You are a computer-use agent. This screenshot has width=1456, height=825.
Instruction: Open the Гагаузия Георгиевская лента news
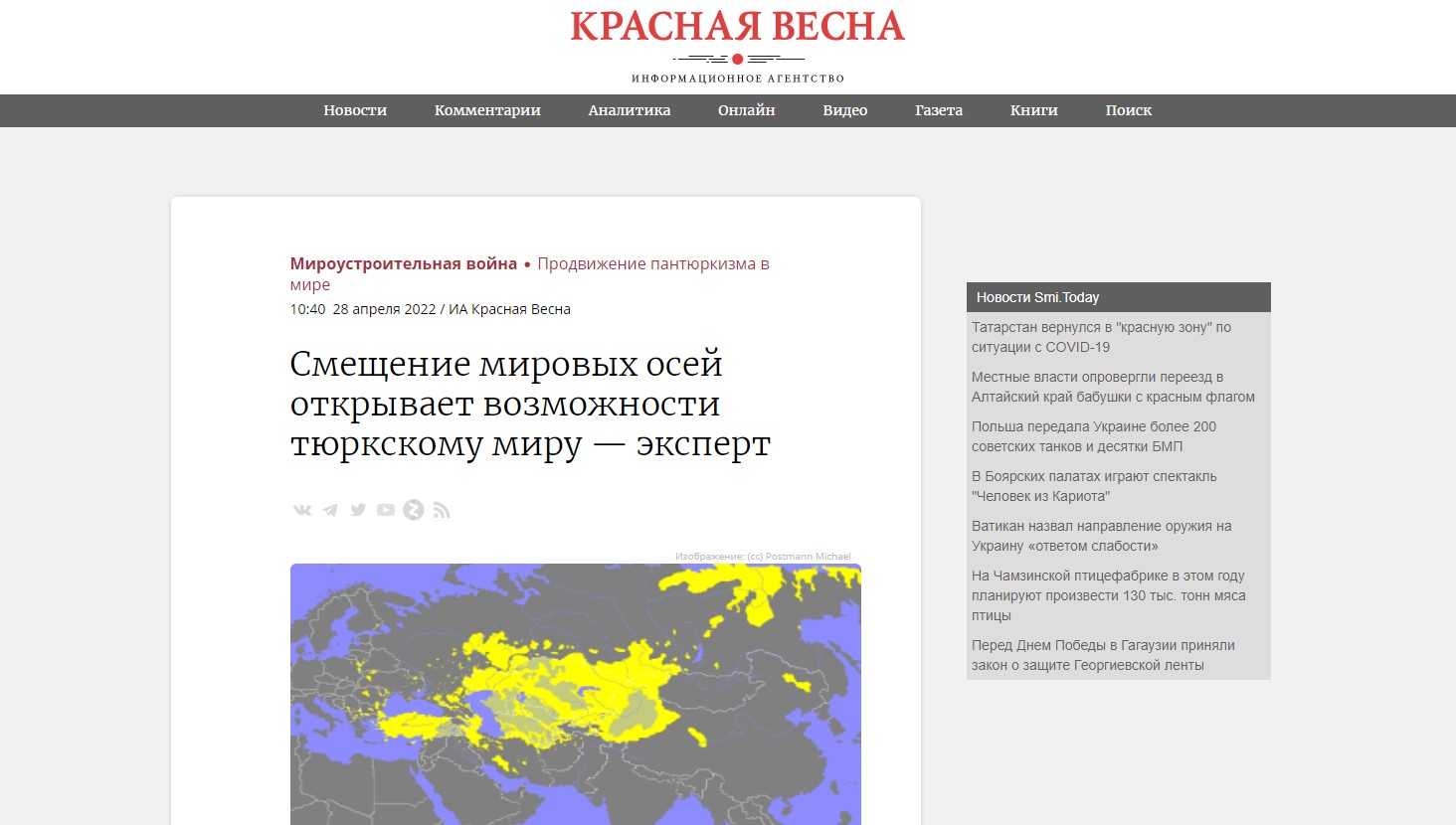1102,655
